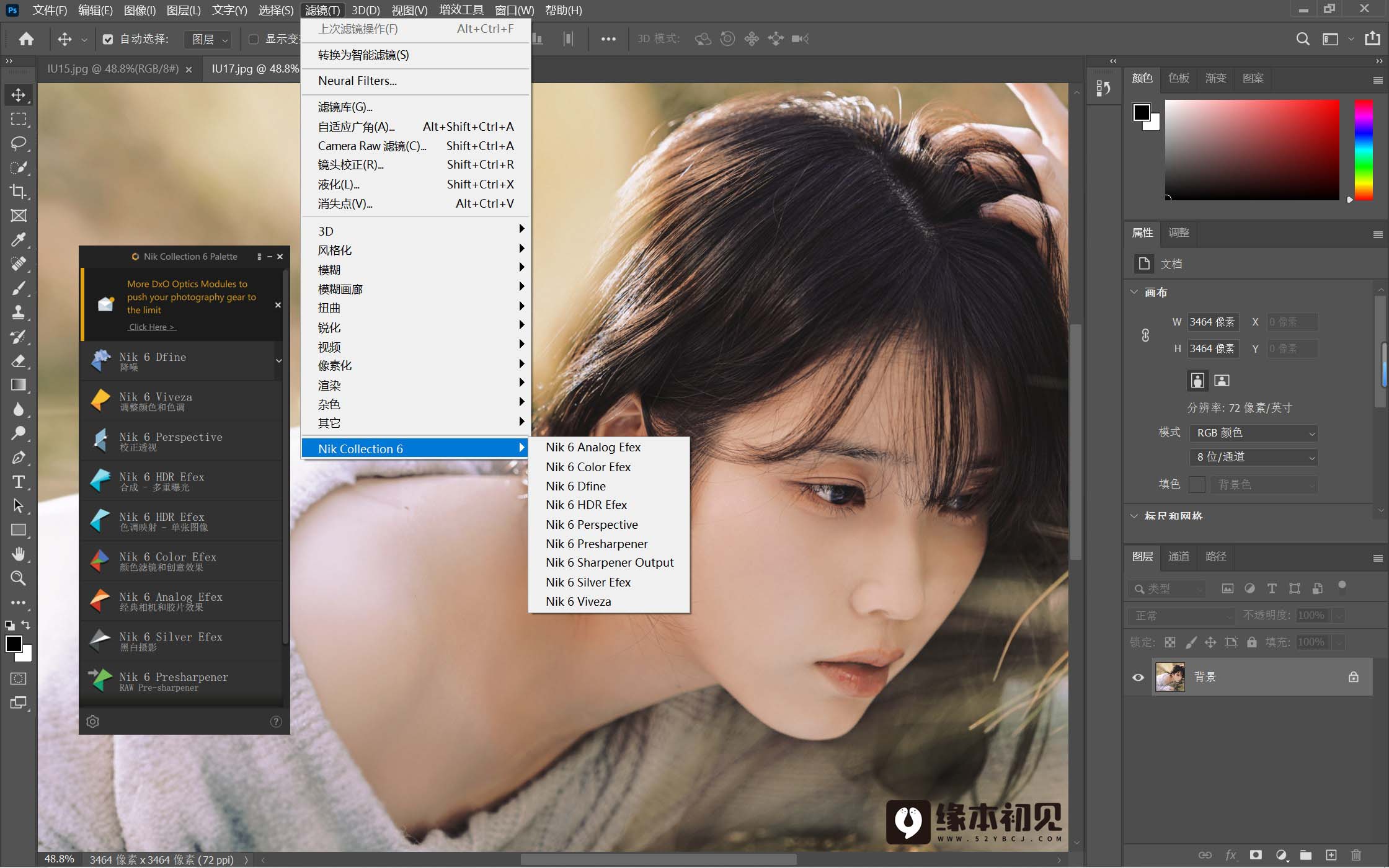Viewport: 1389px width, 868px height.
Task: Open Camera Raw 滤镜 menu item
Action: point(415,146)
